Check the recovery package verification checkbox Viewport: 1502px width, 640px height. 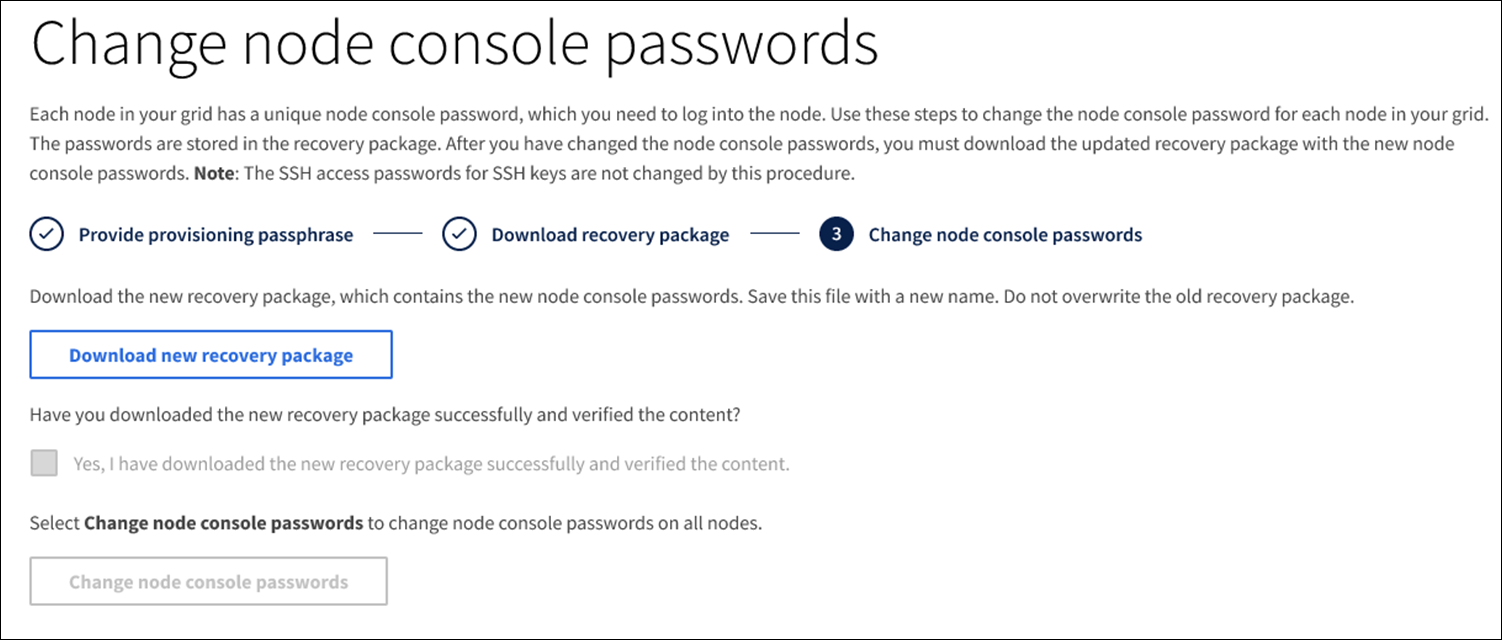click(x=44, y=464)
